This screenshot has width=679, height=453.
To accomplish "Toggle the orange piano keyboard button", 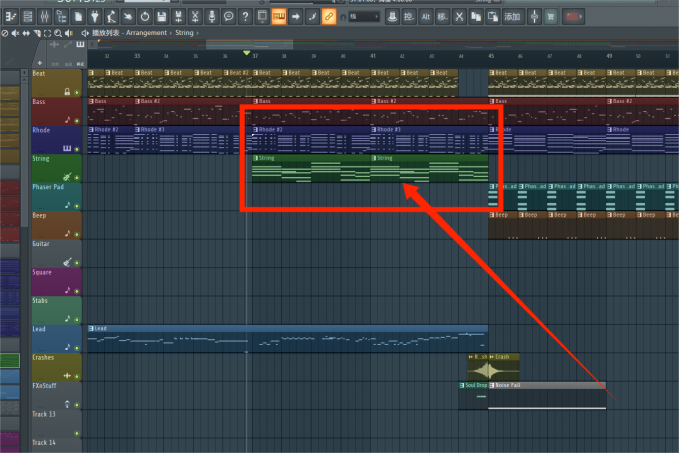I will point(279,17).
